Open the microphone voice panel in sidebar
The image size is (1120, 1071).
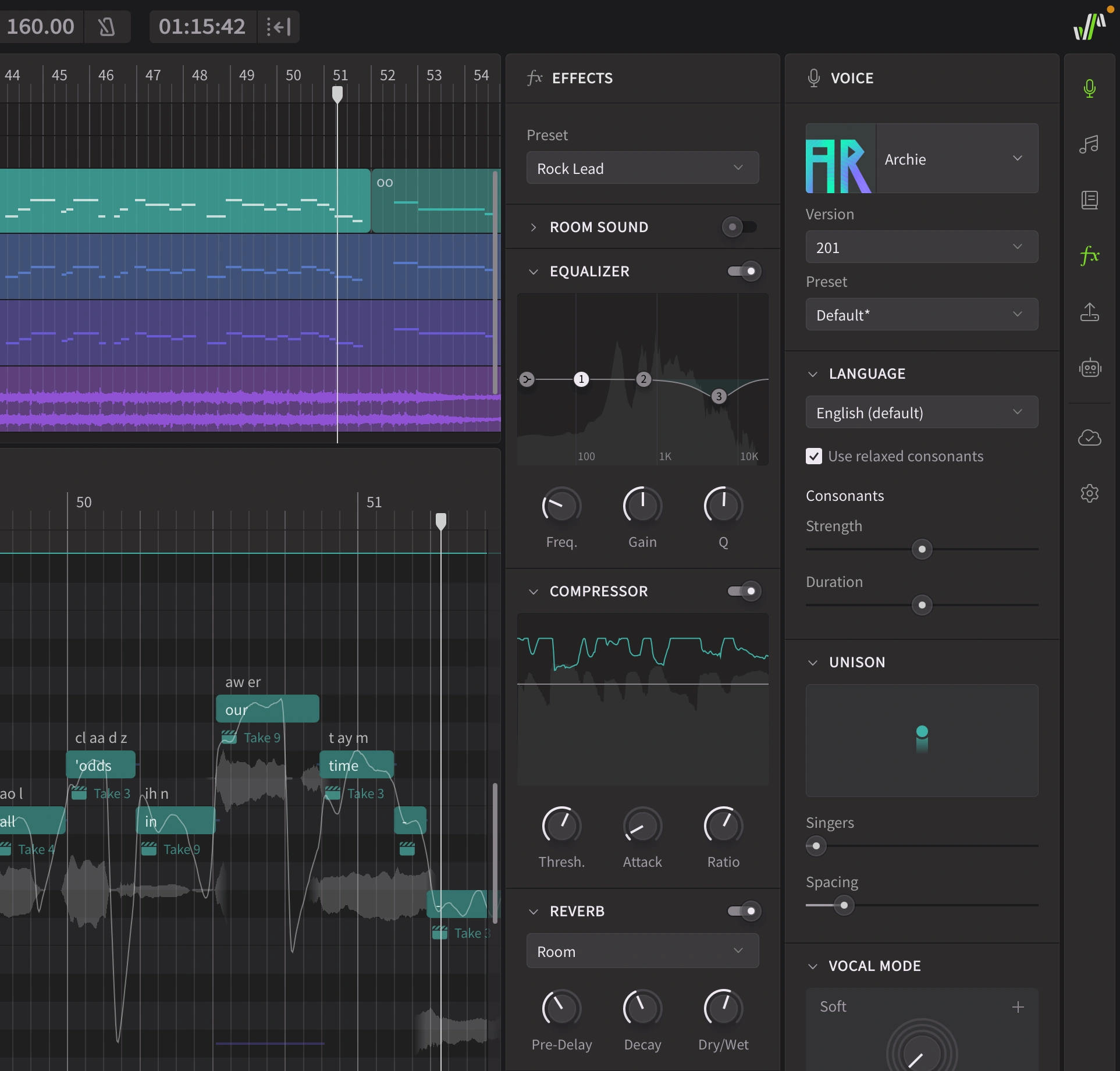[1089, 88]
